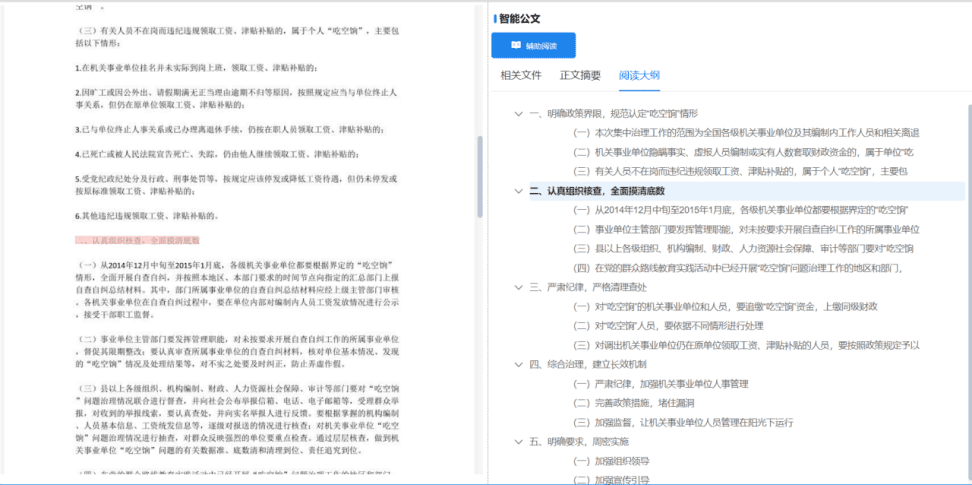
Task: Select the 阅读大纲 tab
Action: coord(639,76)
